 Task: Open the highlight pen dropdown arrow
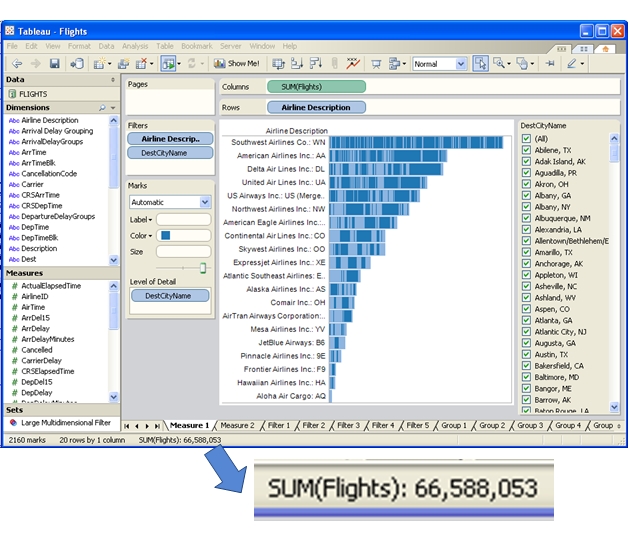tap(582, 64)
